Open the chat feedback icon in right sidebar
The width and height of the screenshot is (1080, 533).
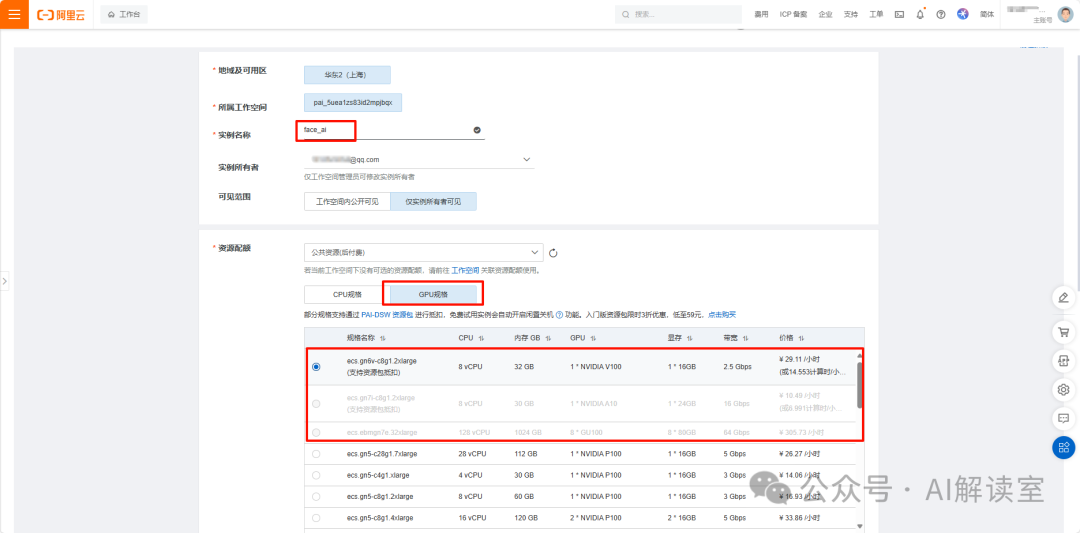point(1063,418)
